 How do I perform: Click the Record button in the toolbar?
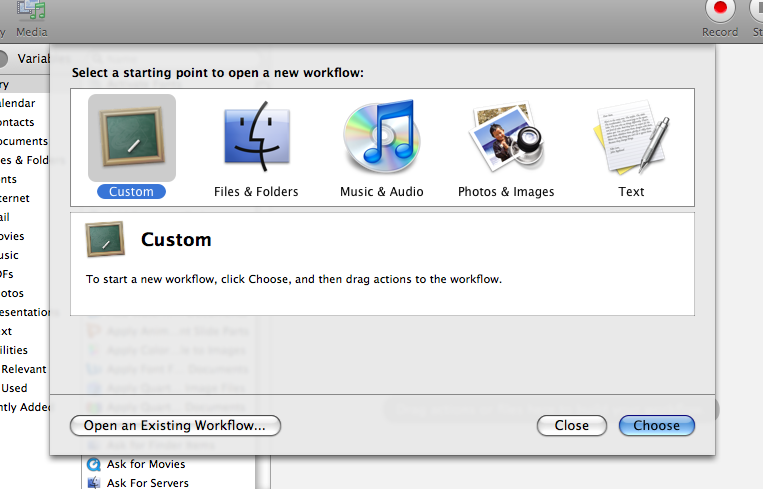720,18
